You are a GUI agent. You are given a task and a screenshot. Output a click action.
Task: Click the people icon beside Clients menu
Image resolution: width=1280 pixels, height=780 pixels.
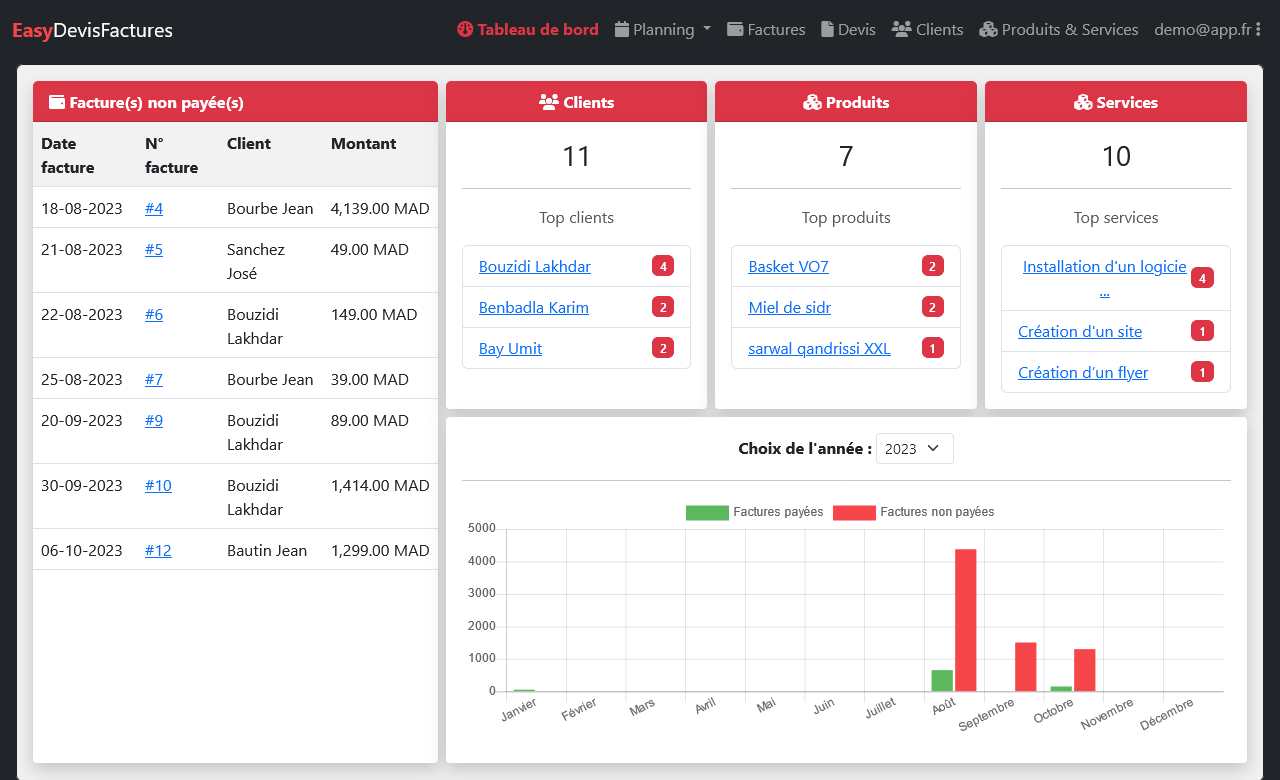[901, 30]
